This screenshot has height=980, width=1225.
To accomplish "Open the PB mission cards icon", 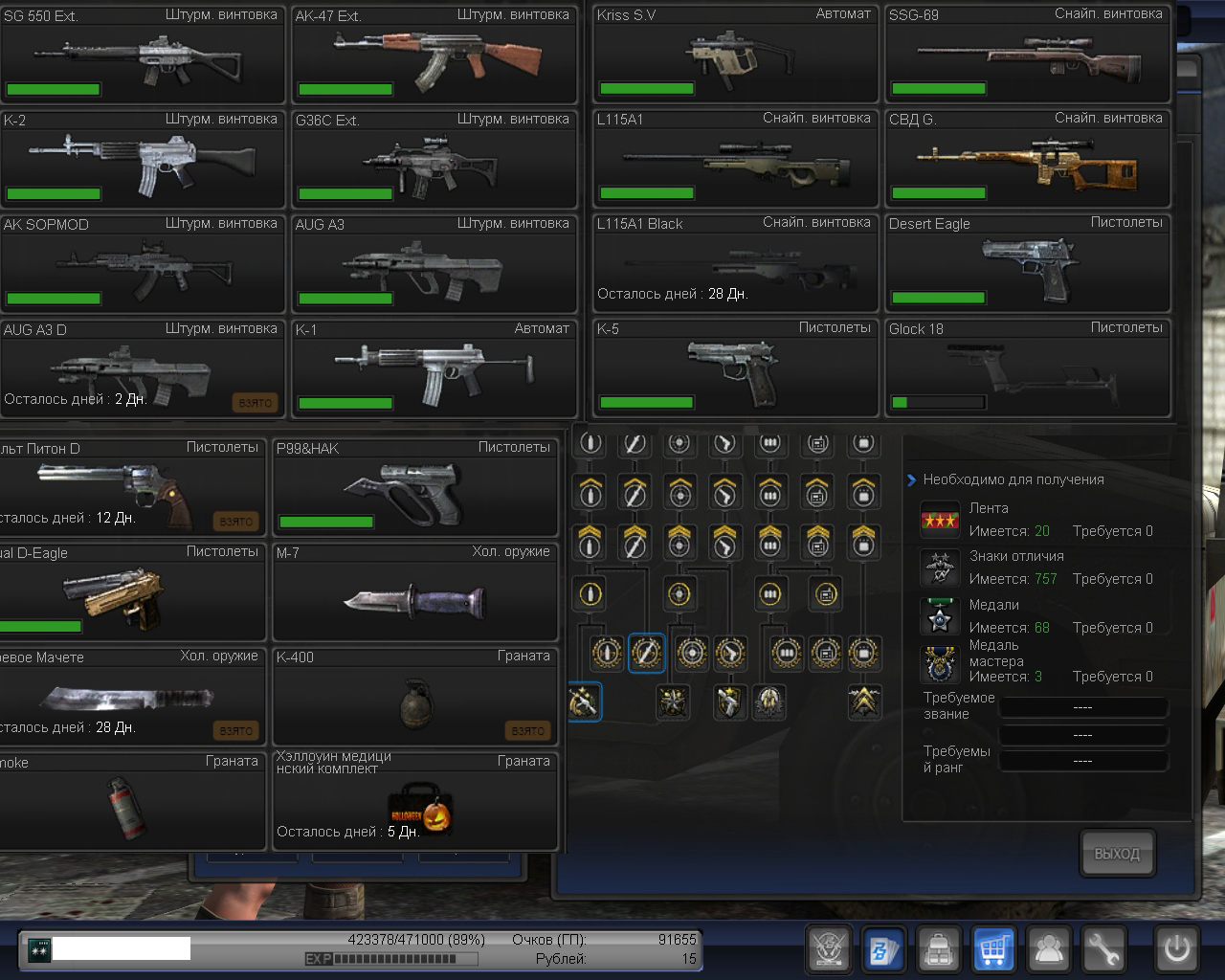I will [883, 949].
